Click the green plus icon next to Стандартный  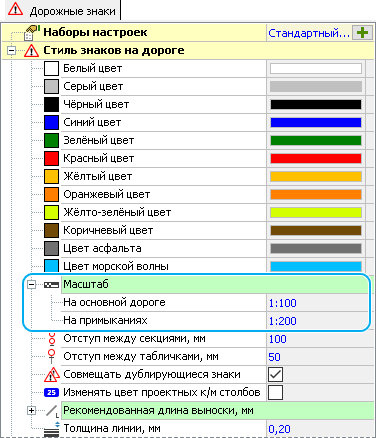tap(362, 33)
